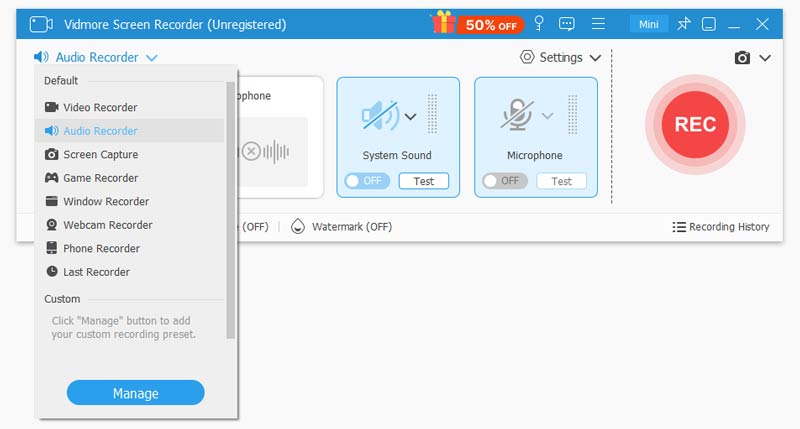Expand the System Sound device arrow
The image size is (800, 429).
(410, 117)
